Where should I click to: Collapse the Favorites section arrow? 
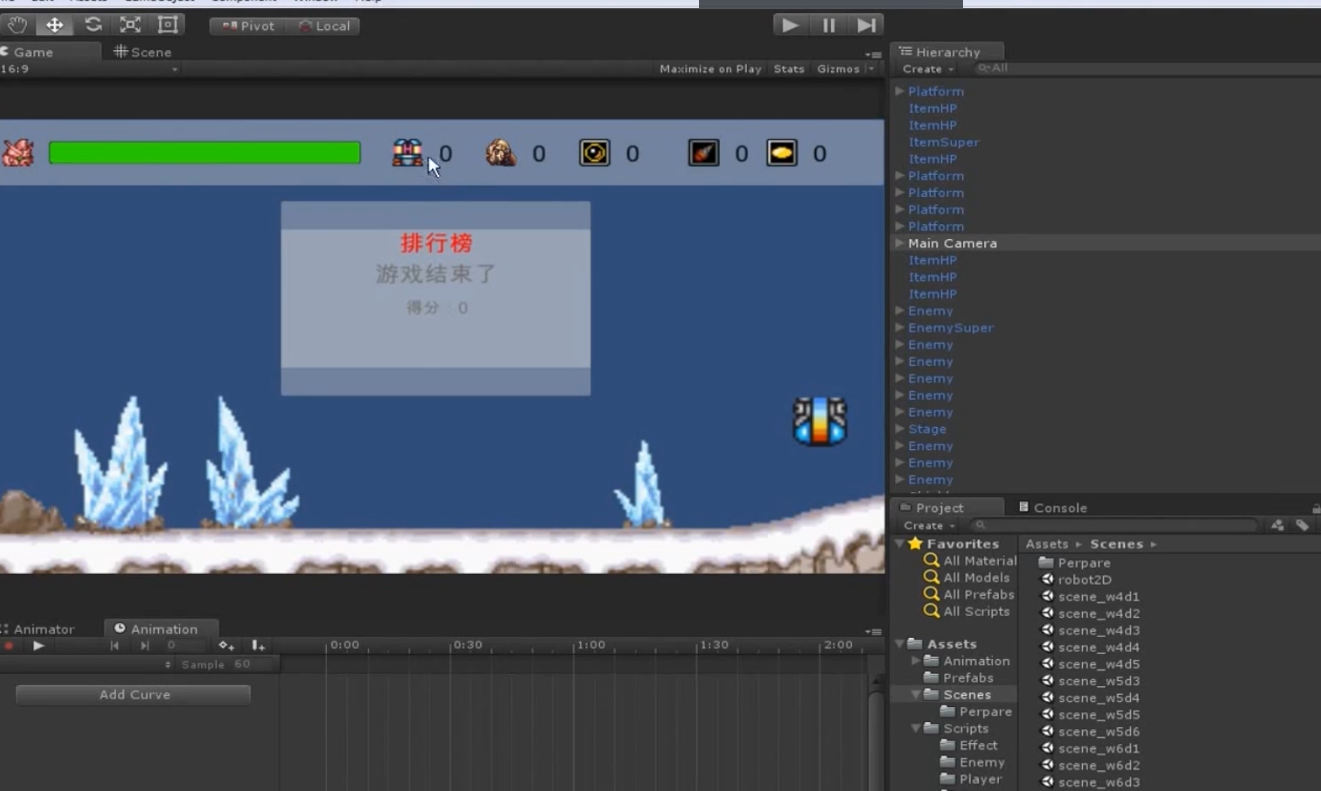click(x=900, y=544)
